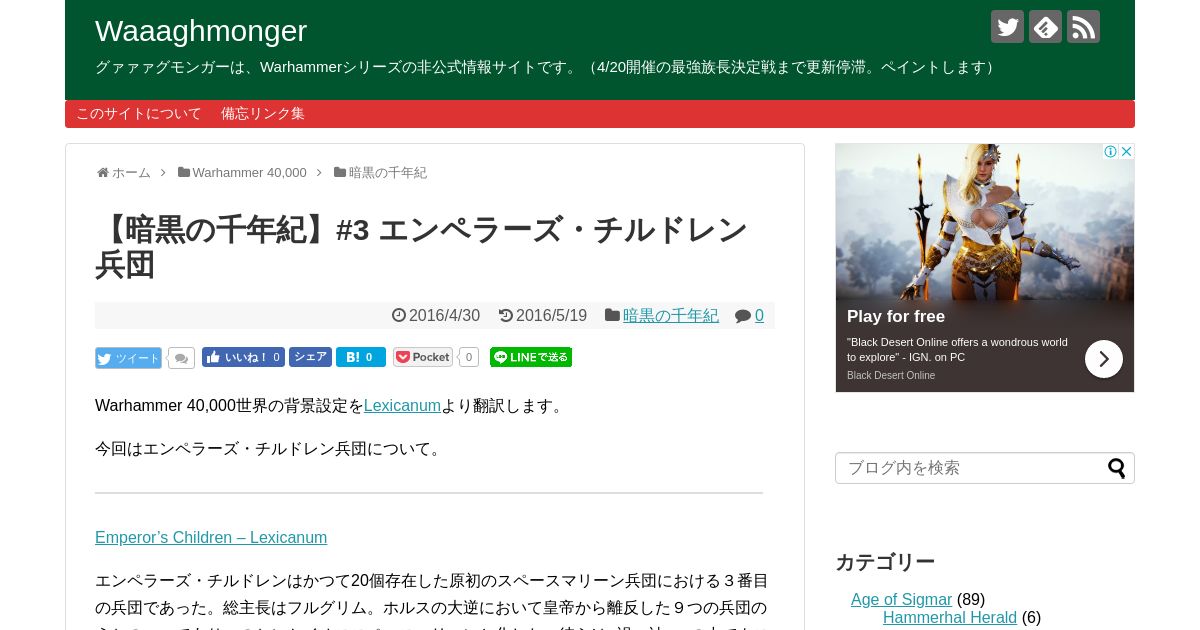Close the advertisement with X icon
This screenshot has width=1200, height=630.
tap(1126, 152)
